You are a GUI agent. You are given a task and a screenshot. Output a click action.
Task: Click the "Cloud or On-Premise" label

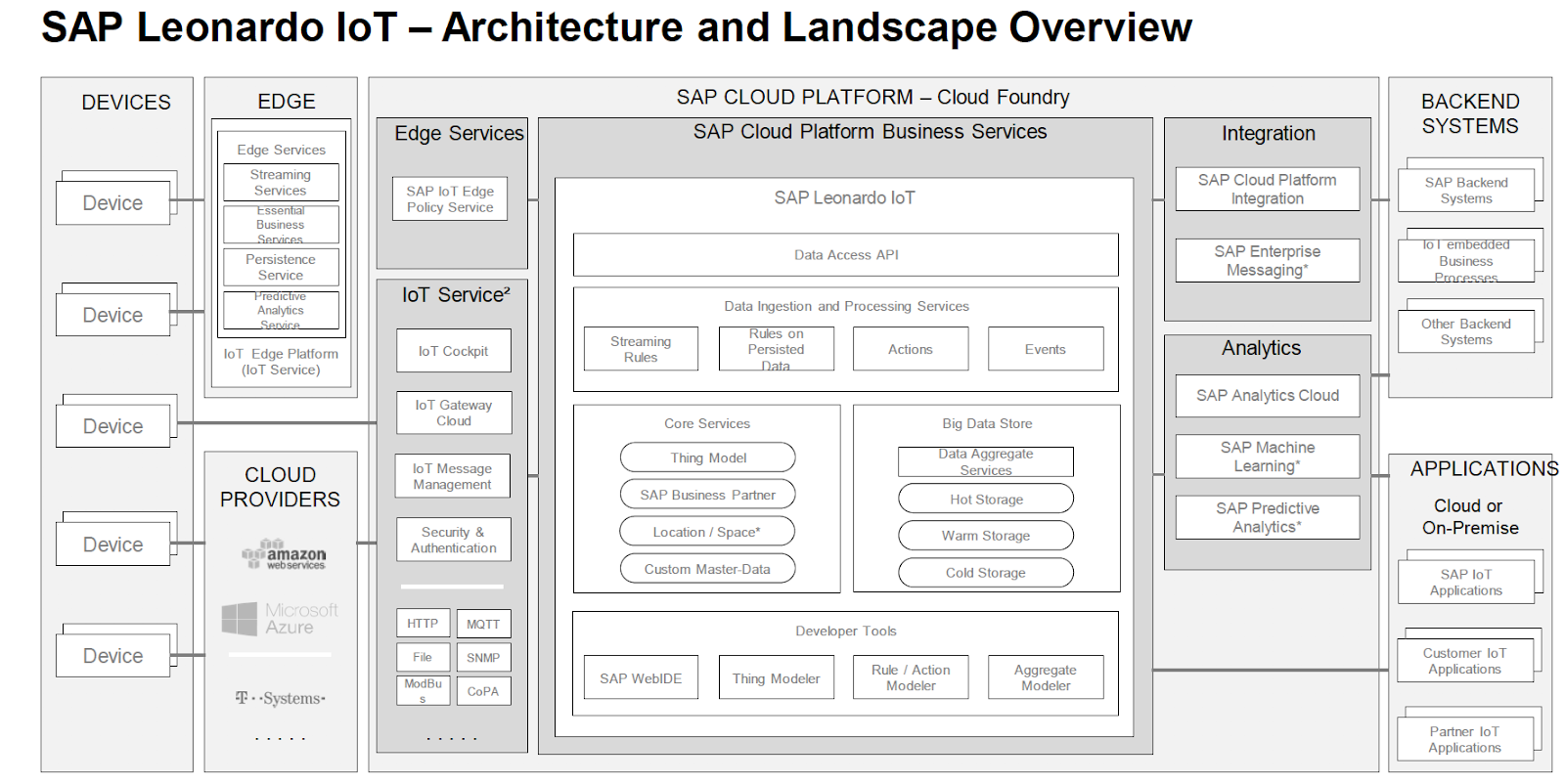pos(1470,517)
